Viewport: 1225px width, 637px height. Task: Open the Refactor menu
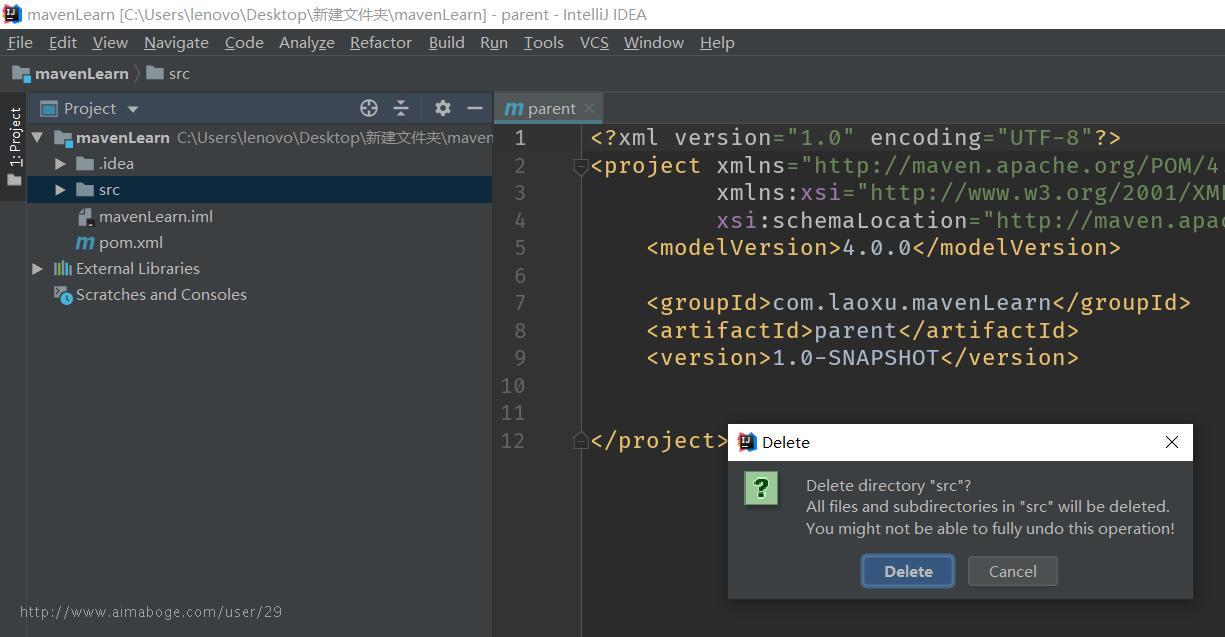381,42
